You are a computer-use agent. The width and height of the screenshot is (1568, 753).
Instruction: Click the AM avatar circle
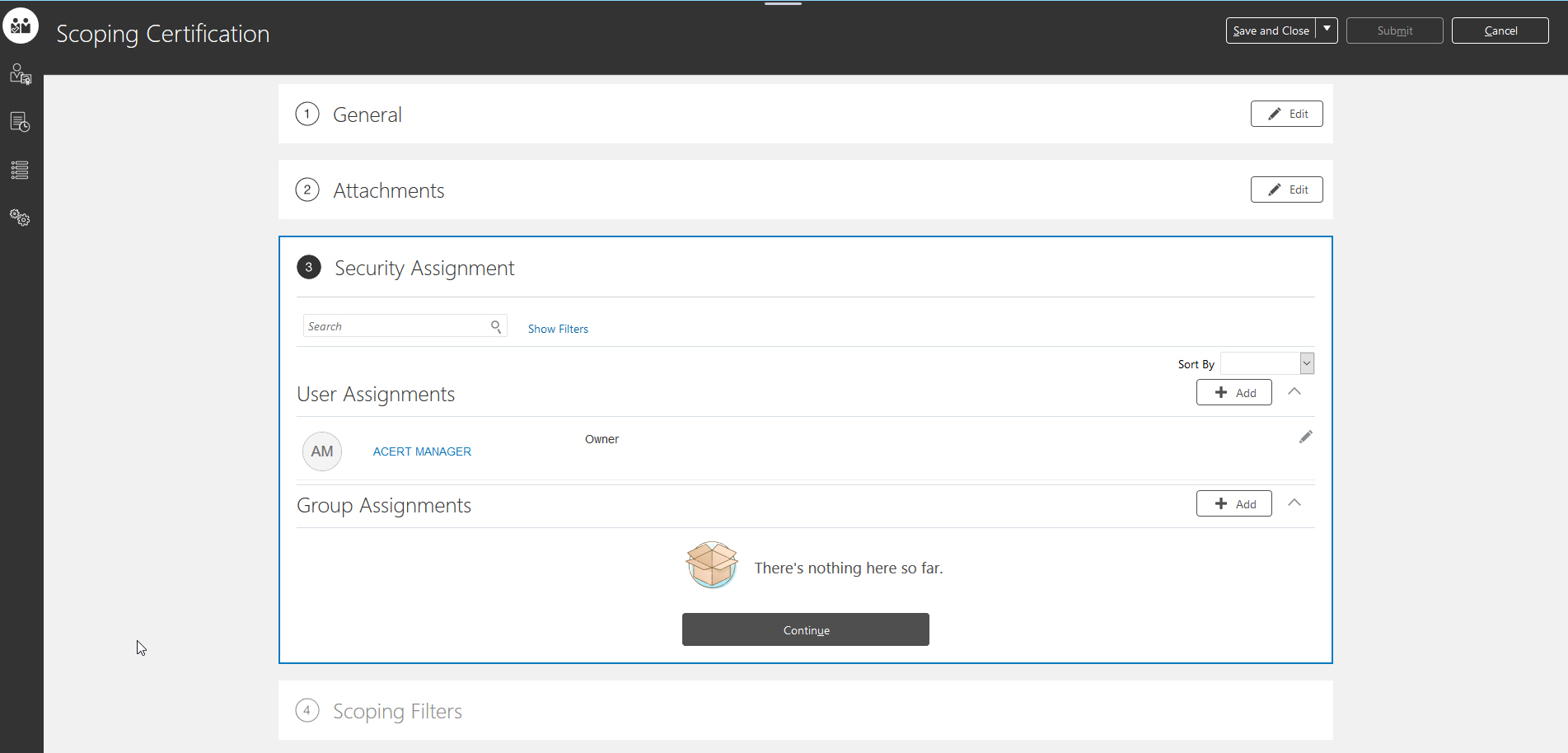(x=321, y=451)
